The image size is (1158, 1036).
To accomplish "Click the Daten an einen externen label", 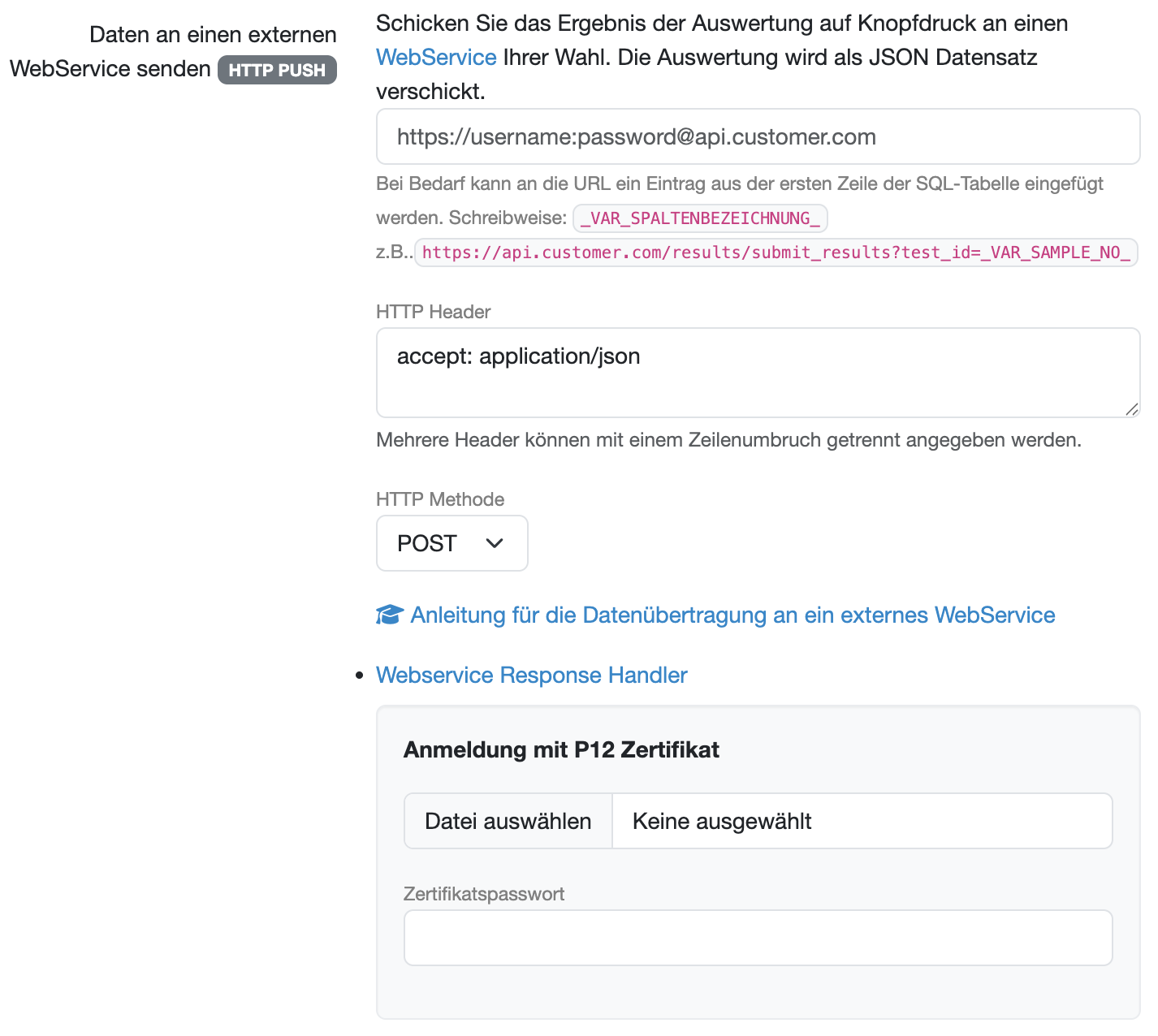I will point(213,35).
